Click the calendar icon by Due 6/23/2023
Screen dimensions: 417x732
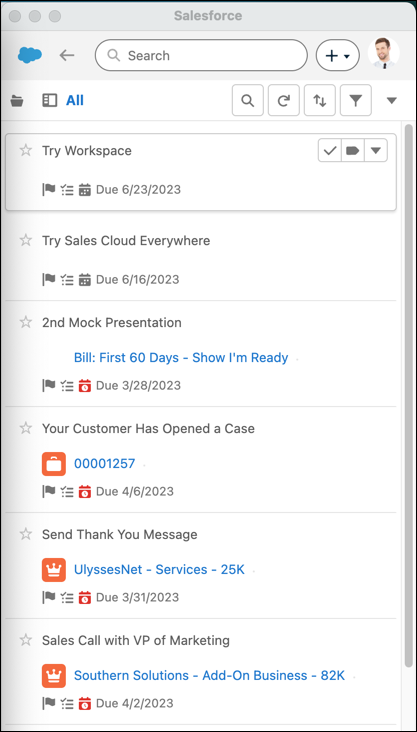pos(85,190)
